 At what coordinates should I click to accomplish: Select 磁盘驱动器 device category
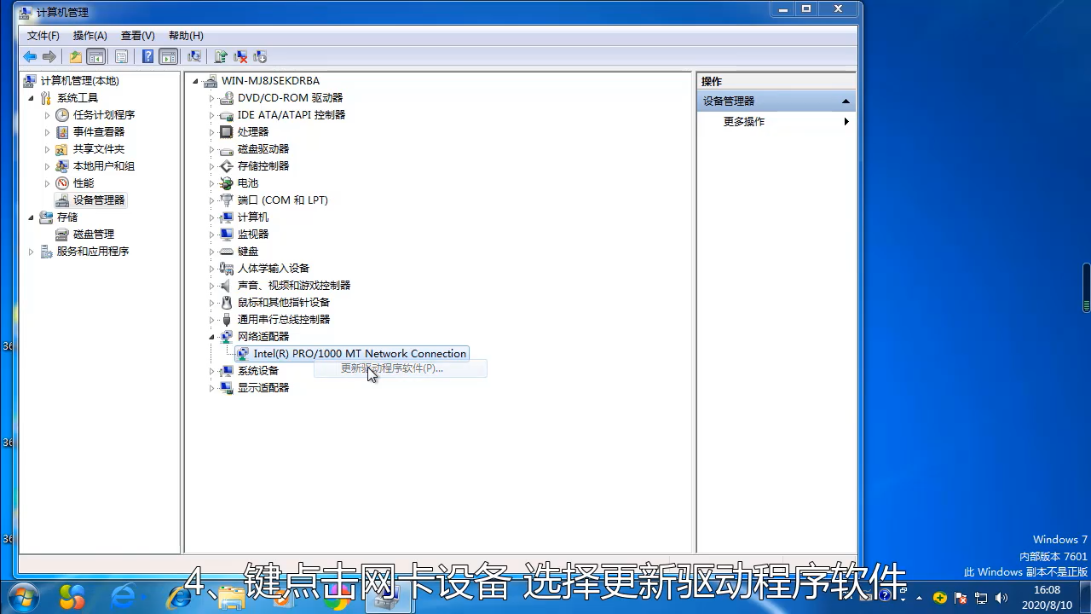(x=263, y=149)
